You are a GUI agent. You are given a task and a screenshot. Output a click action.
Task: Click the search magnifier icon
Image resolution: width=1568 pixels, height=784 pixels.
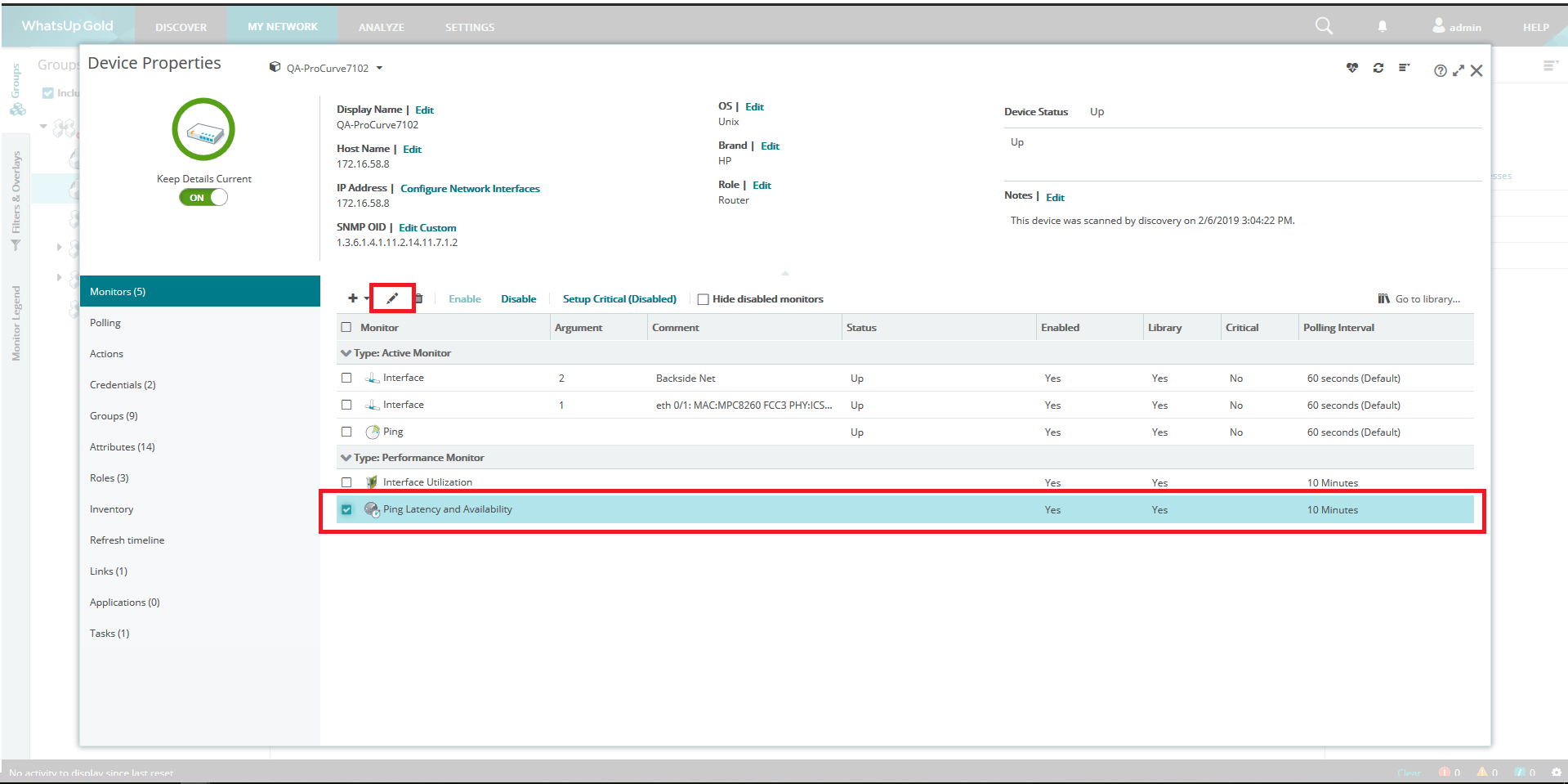point(1324,26)
